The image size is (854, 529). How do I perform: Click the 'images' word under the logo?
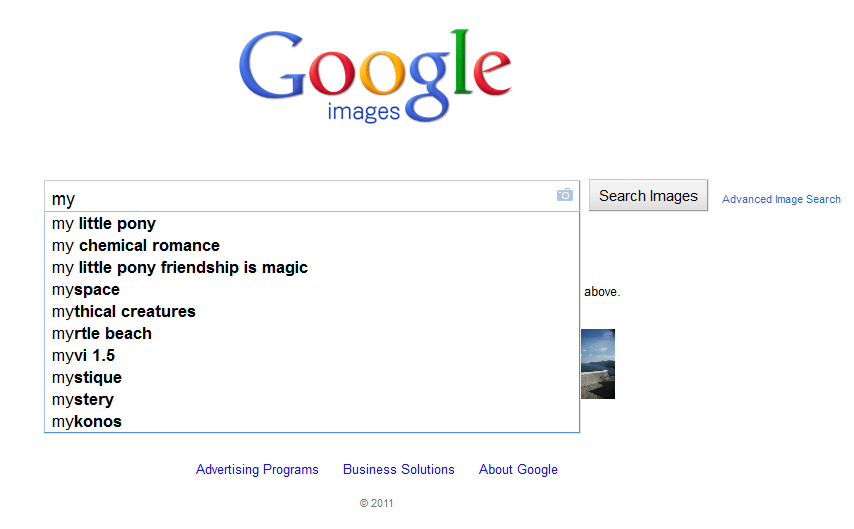click(x=364, y=112)
